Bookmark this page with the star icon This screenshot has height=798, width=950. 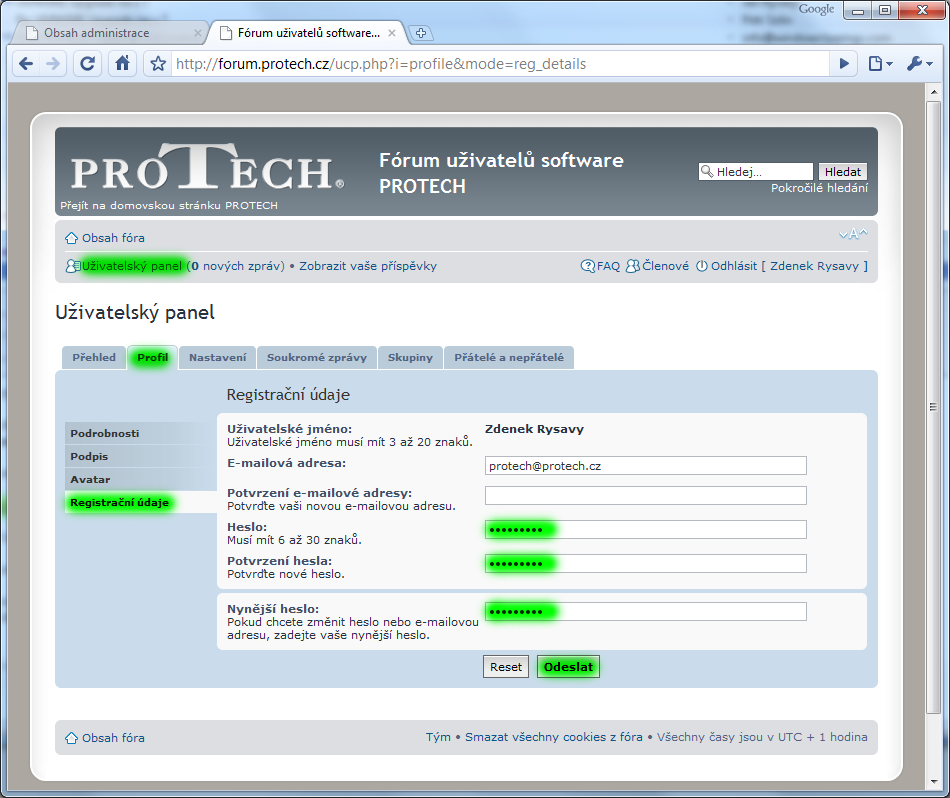pyautogui.click(x=158, y=64)
